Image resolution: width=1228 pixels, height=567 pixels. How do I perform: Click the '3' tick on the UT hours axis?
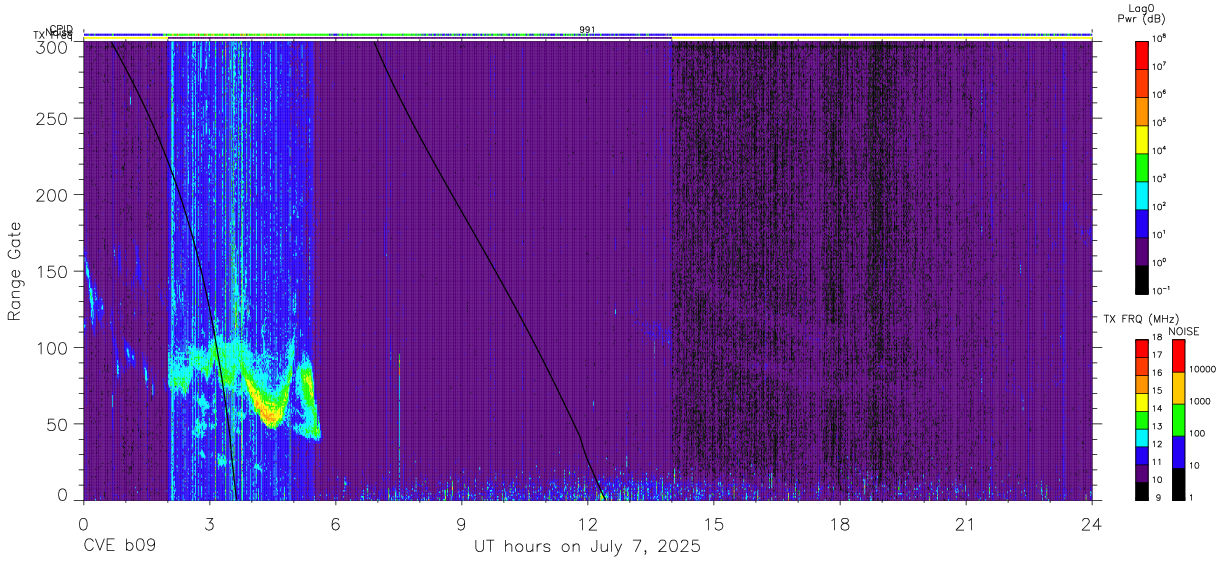[210, 523]
